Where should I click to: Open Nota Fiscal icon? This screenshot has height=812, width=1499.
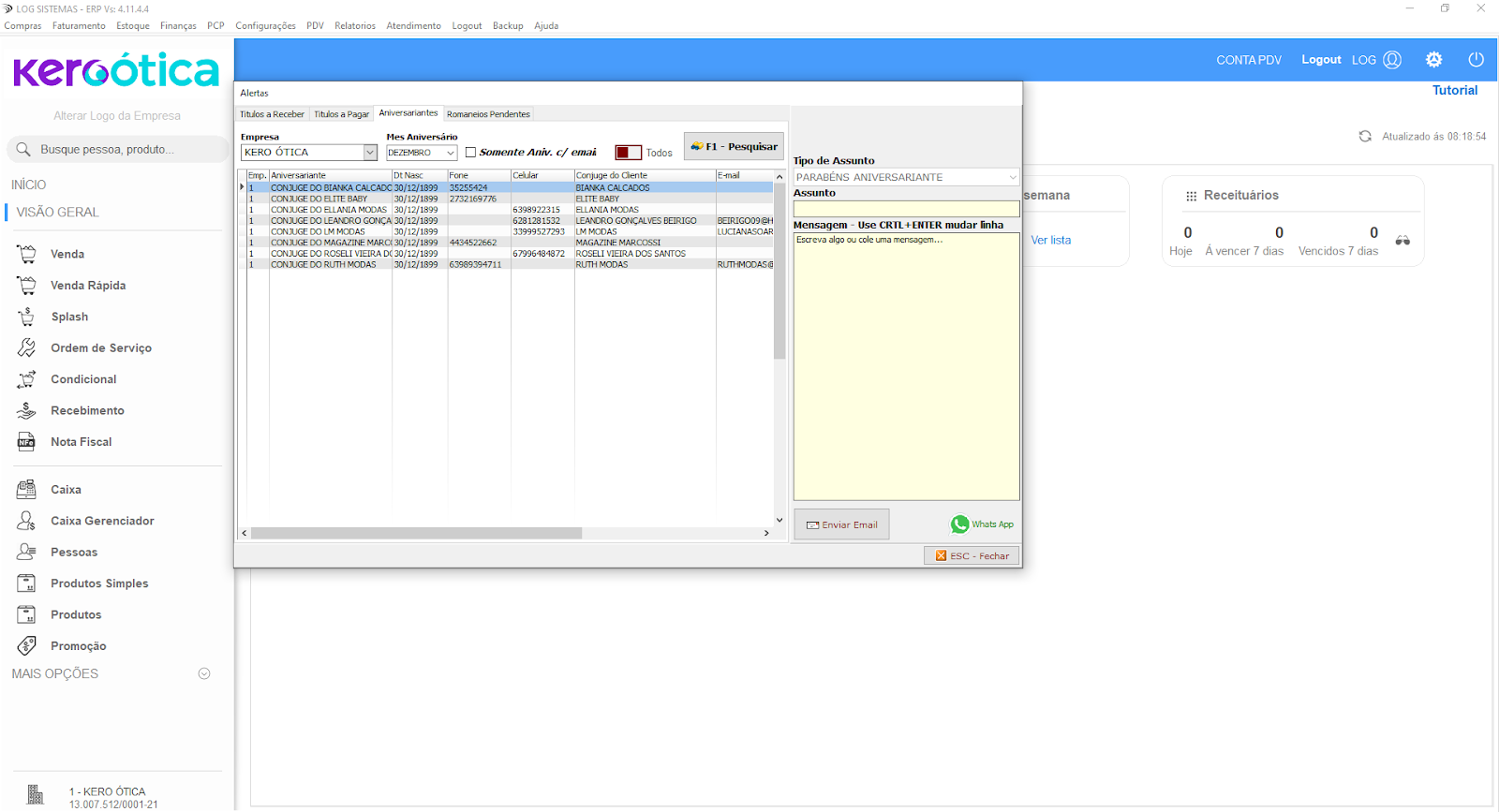(26, 442)
